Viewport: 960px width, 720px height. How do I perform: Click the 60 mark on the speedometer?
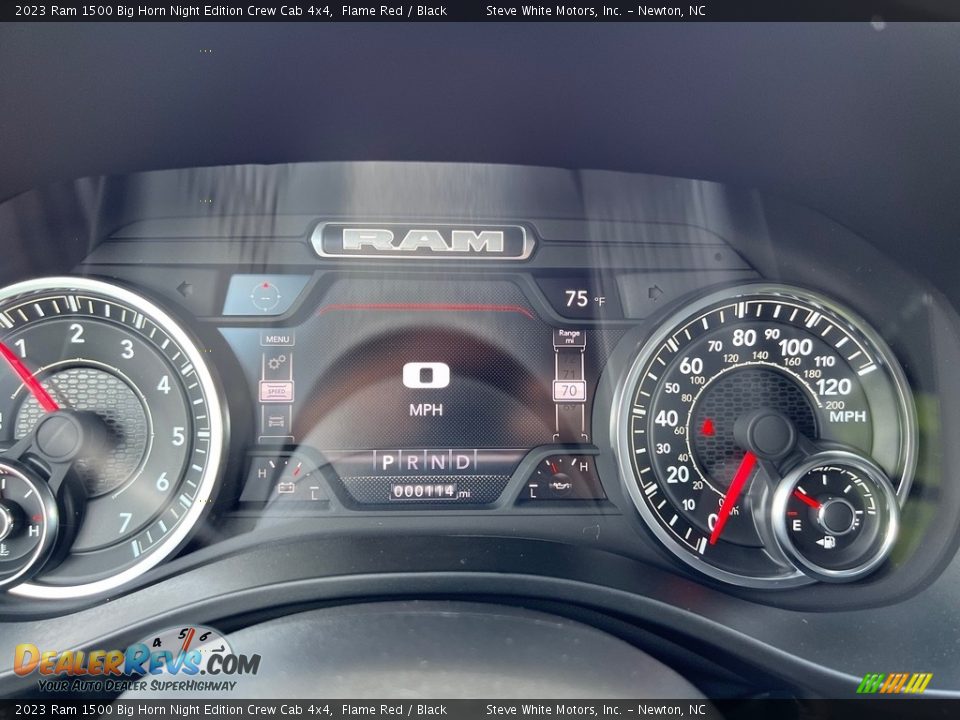point(691,366)
